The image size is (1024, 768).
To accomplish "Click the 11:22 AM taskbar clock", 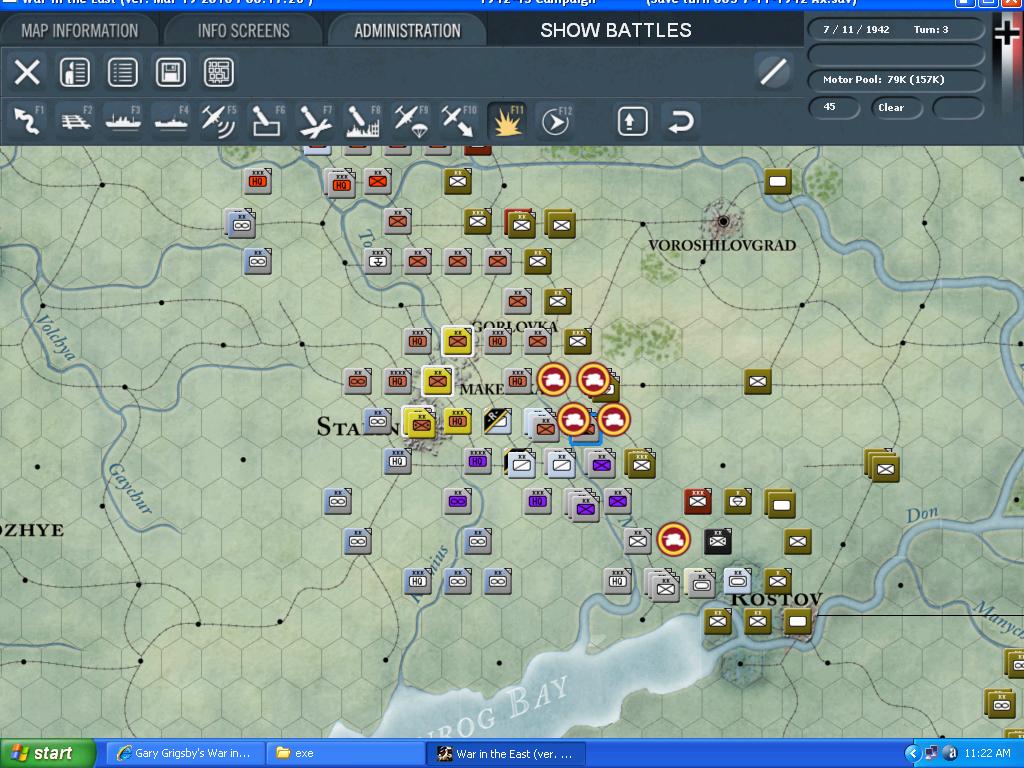I will [x=987, y=754].
